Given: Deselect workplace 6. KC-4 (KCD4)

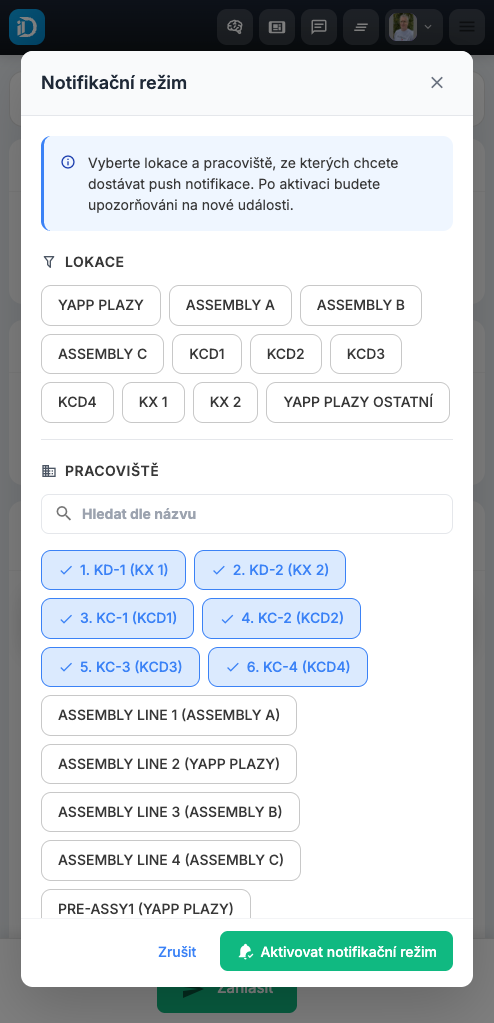Looking at the screenshot, I should click(x=288, y=667).
